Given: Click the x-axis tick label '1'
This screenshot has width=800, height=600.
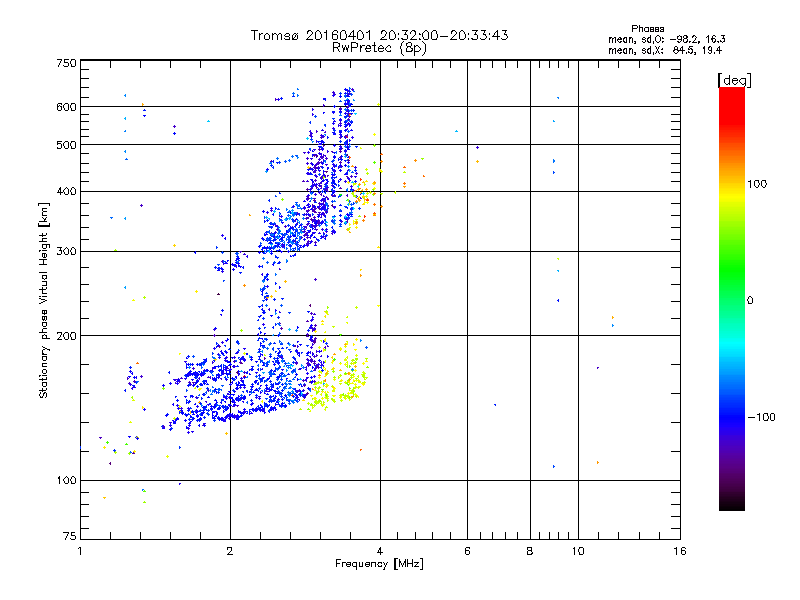Looking at the screenshot, I should pyautogui.click(x=80, y=551).
